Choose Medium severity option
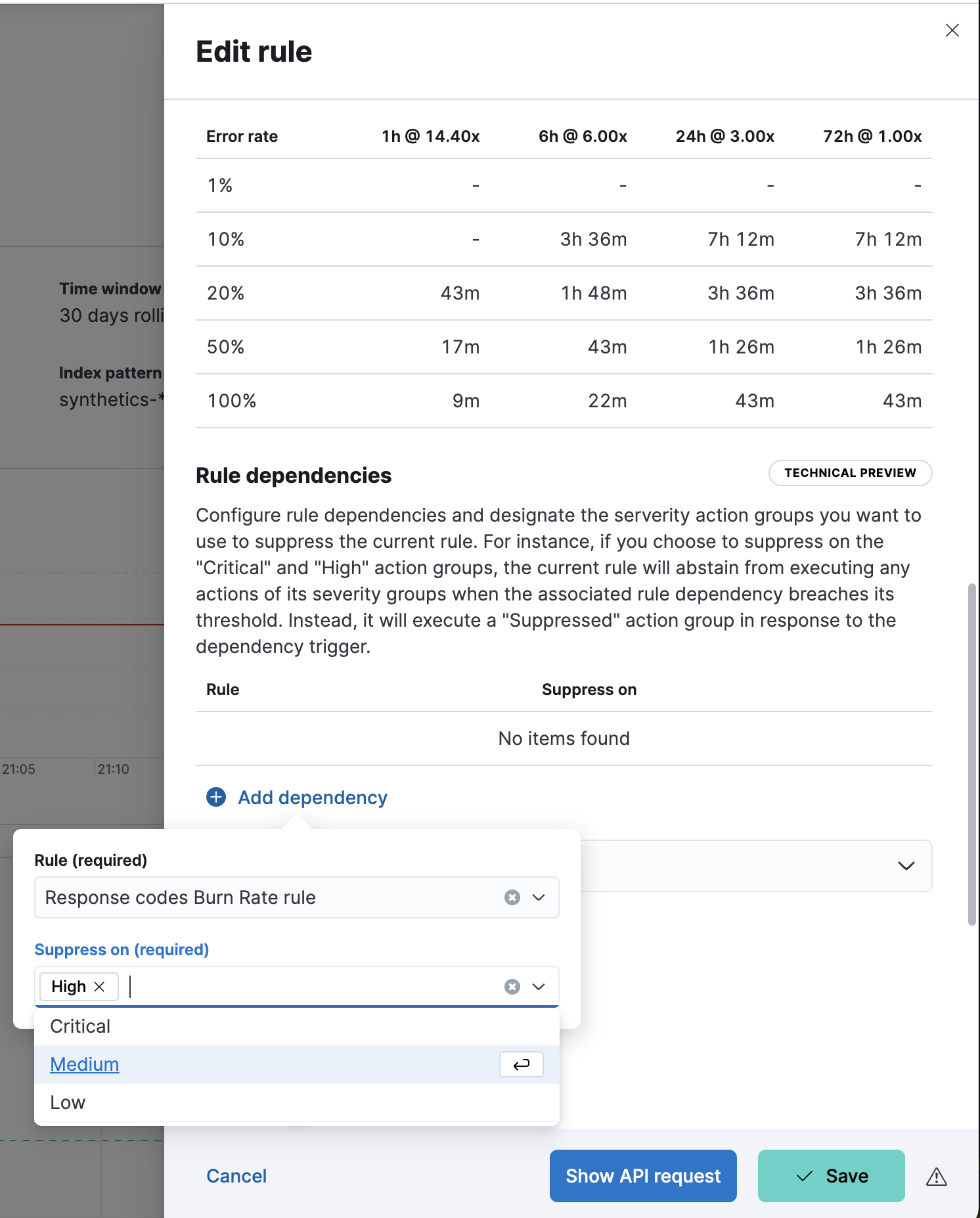 tap(85, 1064)
